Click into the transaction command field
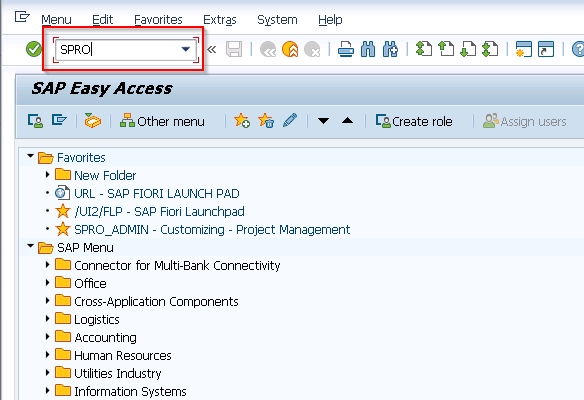This screenshot has height=400, width=584. [x=118, y=49]
